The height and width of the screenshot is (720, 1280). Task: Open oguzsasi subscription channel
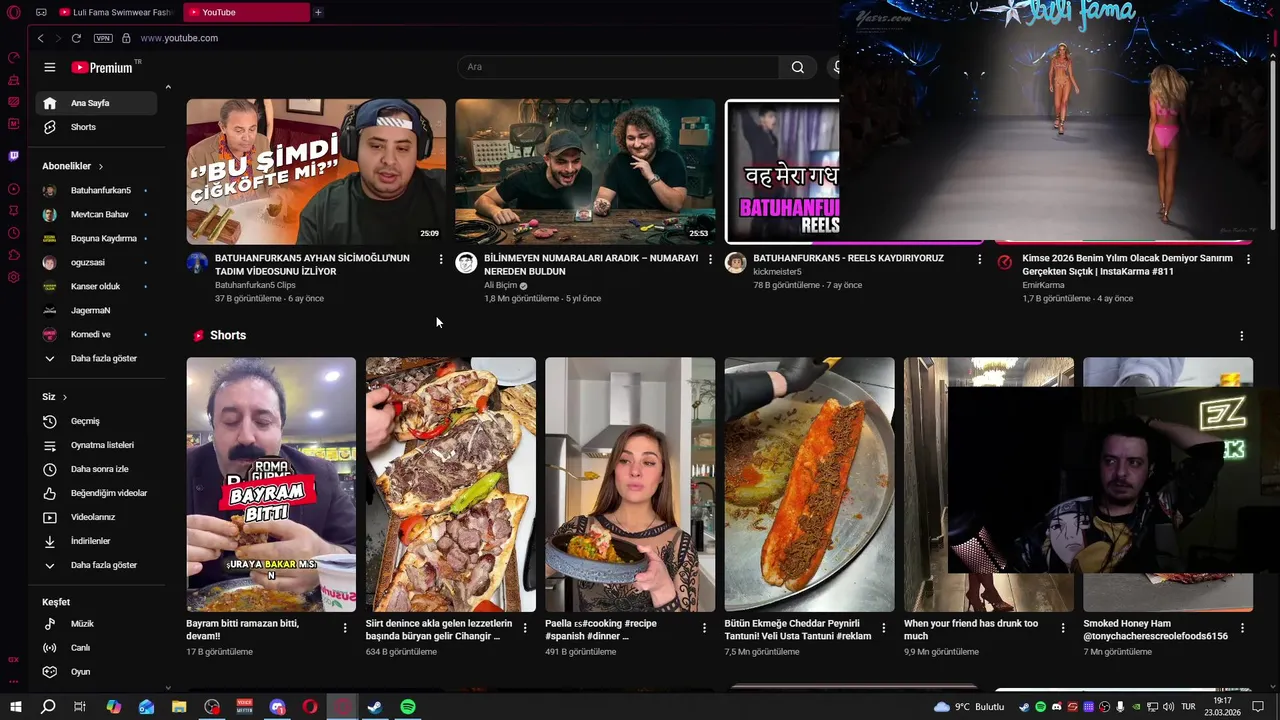click(x=96, y=262)
